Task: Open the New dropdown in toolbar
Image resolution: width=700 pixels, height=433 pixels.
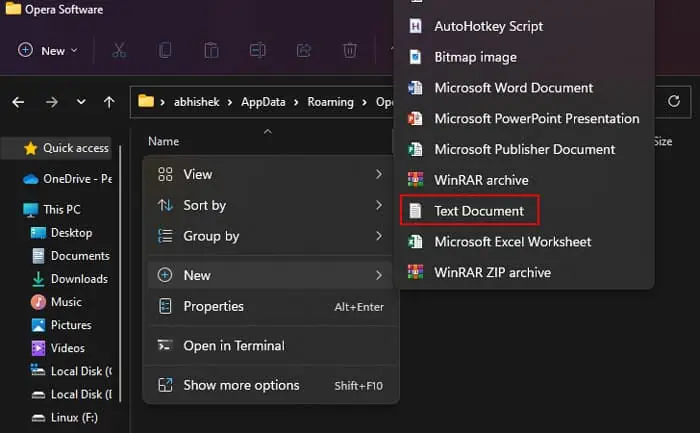Action: point(48,50)
